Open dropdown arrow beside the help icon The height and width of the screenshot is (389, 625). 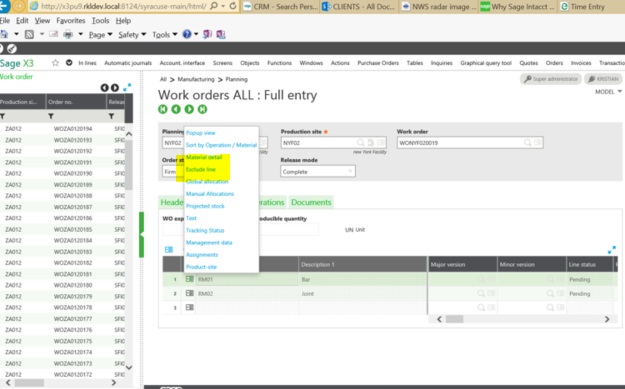click(x=196, y=34)
